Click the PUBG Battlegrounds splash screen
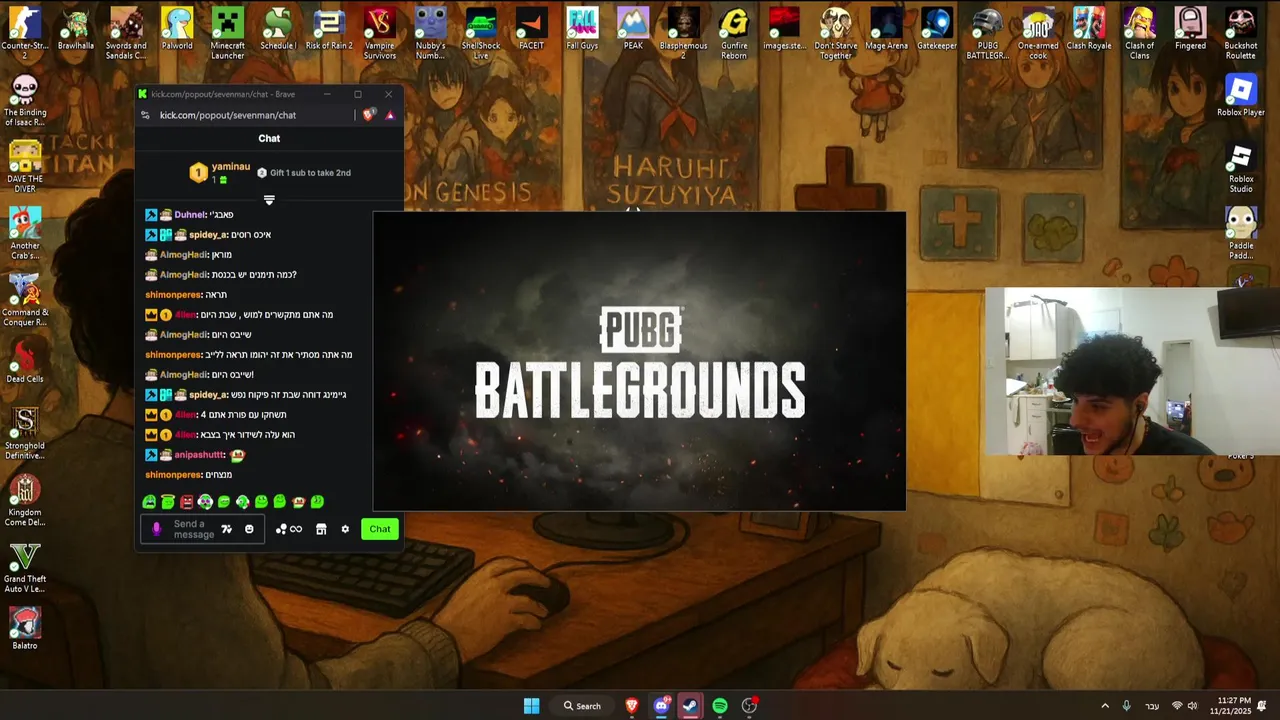 pos(640,362)
